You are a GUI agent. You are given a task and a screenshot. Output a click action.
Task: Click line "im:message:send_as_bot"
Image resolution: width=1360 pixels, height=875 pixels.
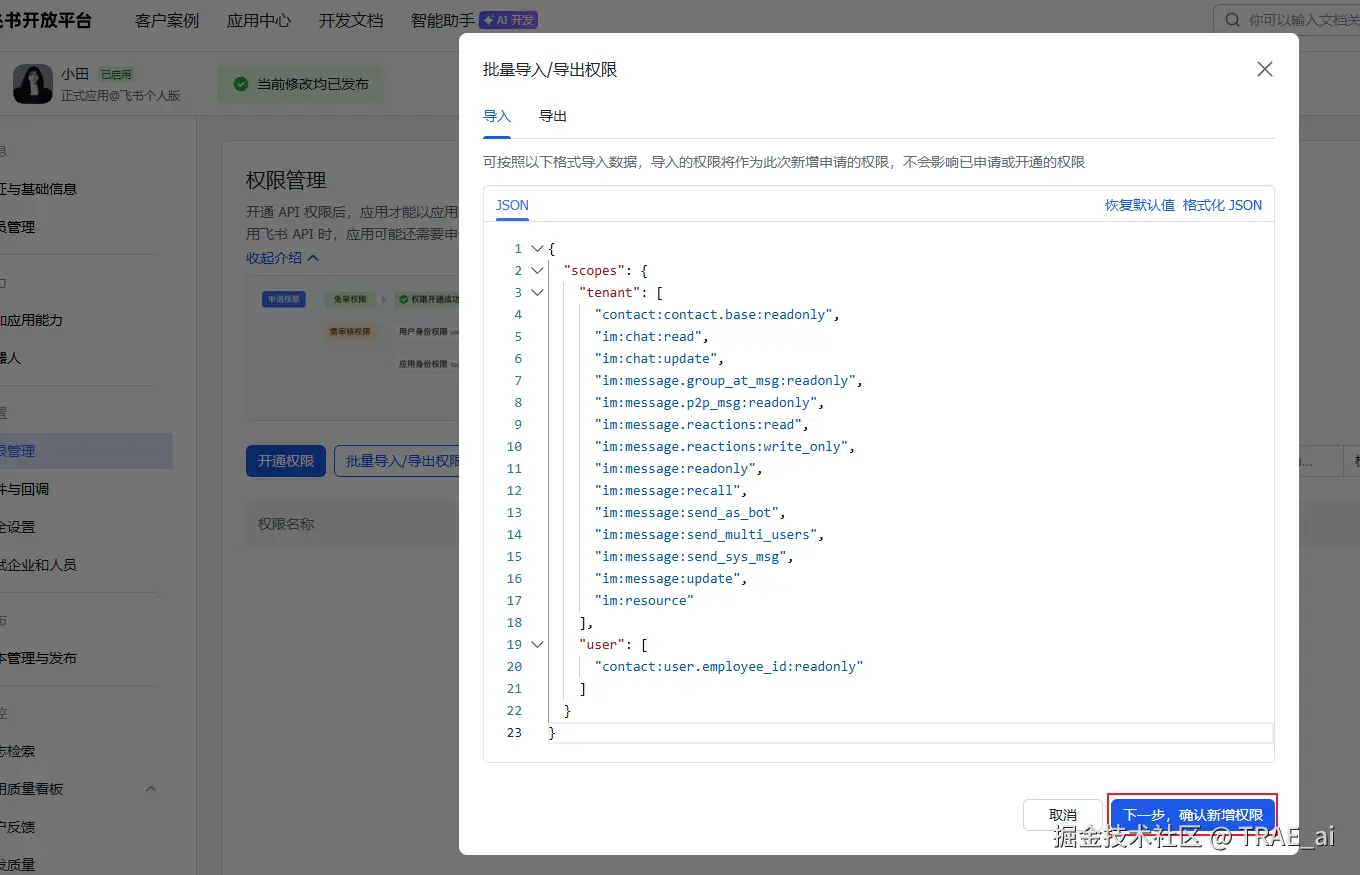click(x=686, y=513)
